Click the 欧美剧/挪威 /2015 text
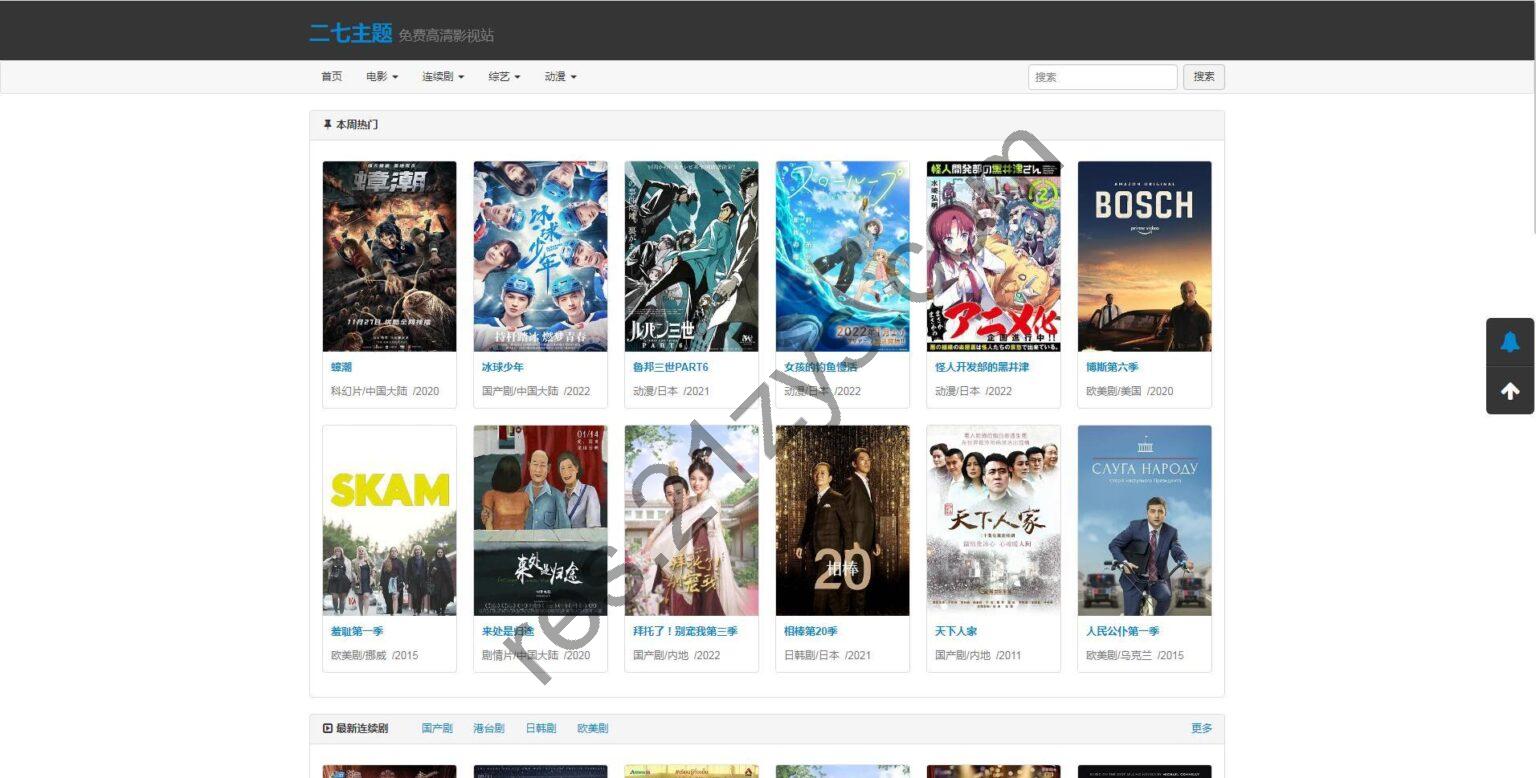 pyautogui.click(x=374, y=655)
